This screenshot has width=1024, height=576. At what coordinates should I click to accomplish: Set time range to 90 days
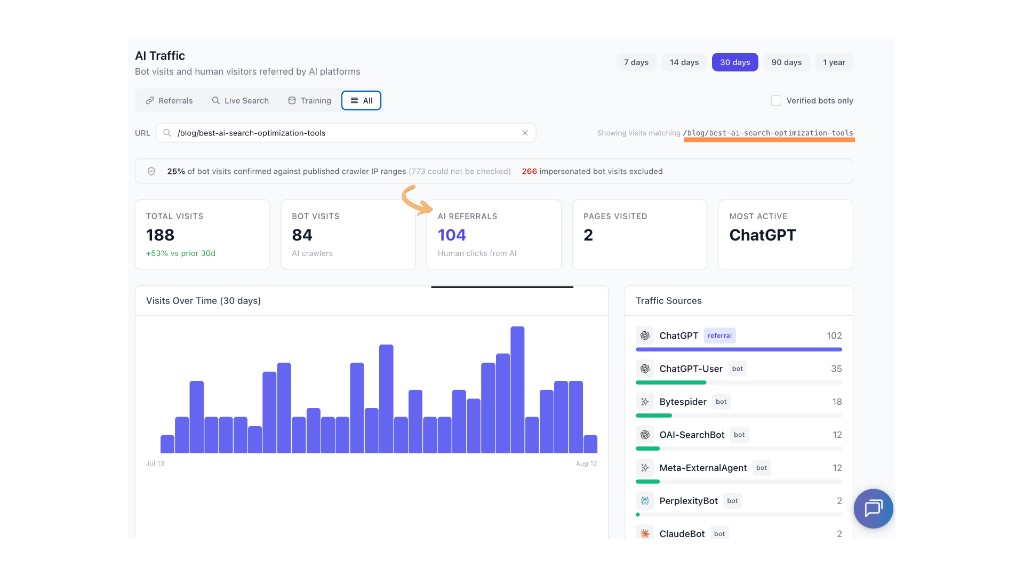click(786, 62)
